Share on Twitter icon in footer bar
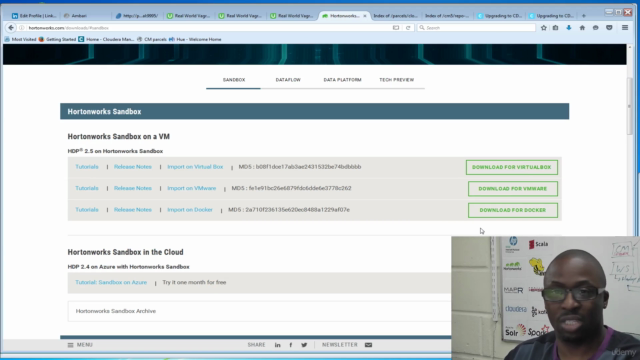This screenshot has width=640, height=360. 304,345
